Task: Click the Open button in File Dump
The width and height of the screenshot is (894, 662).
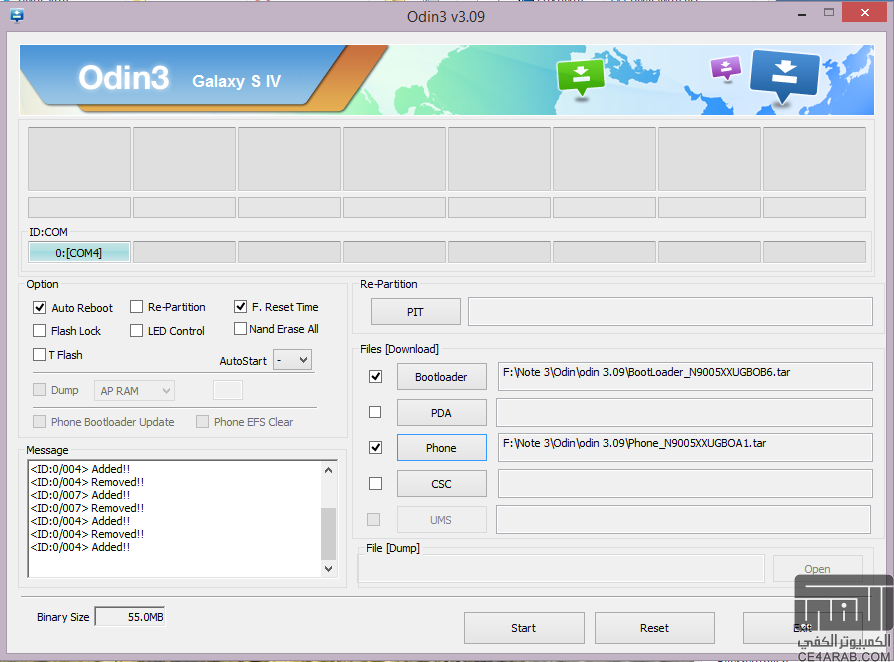Action: [x=818, y=568]
